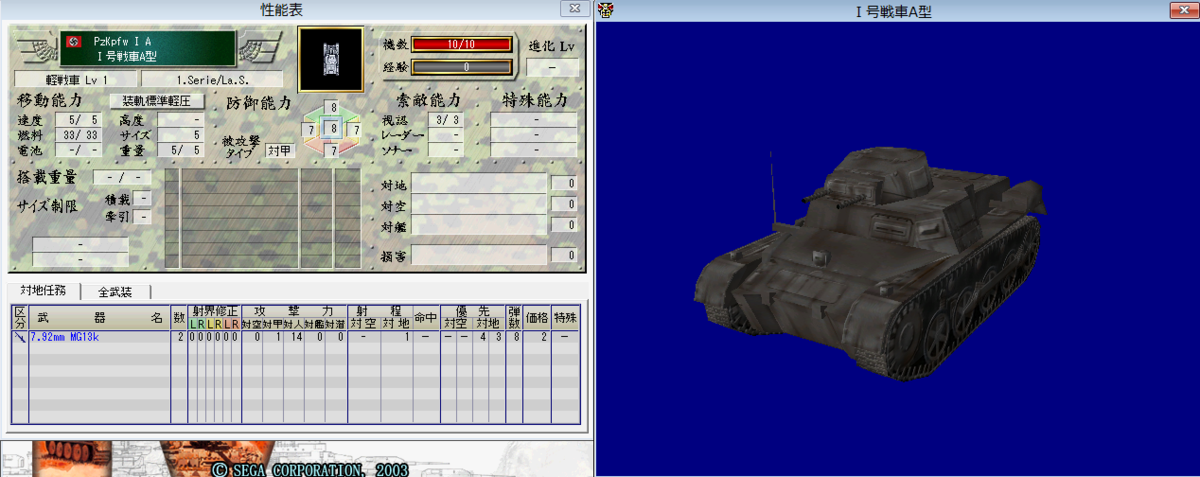Click the German flag icon beside PzKpfw I A
Image resolution: width=1200 pixels, height=477 pixels.
(x=73, y=41)
